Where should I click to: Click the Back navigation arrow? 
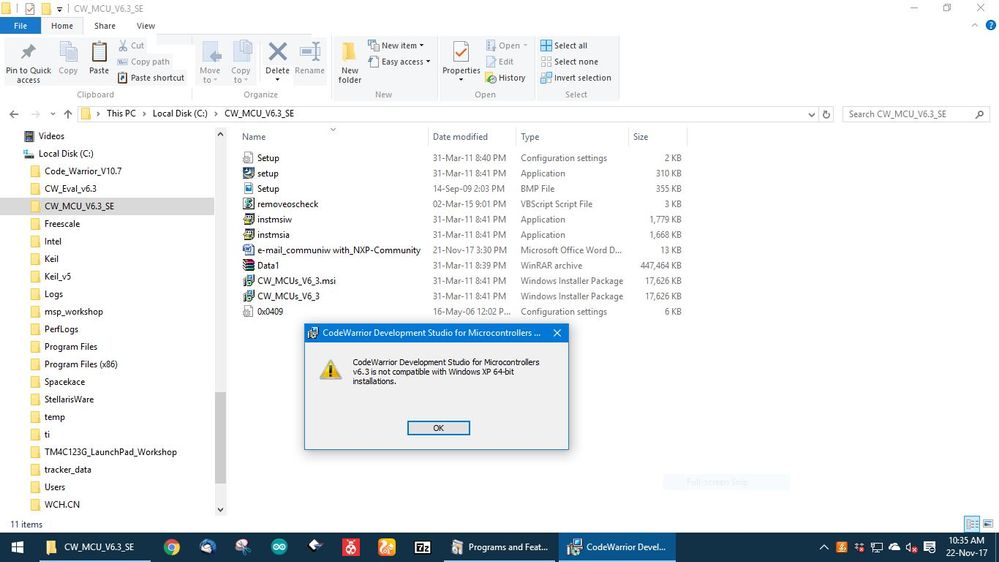click(14, 114)
